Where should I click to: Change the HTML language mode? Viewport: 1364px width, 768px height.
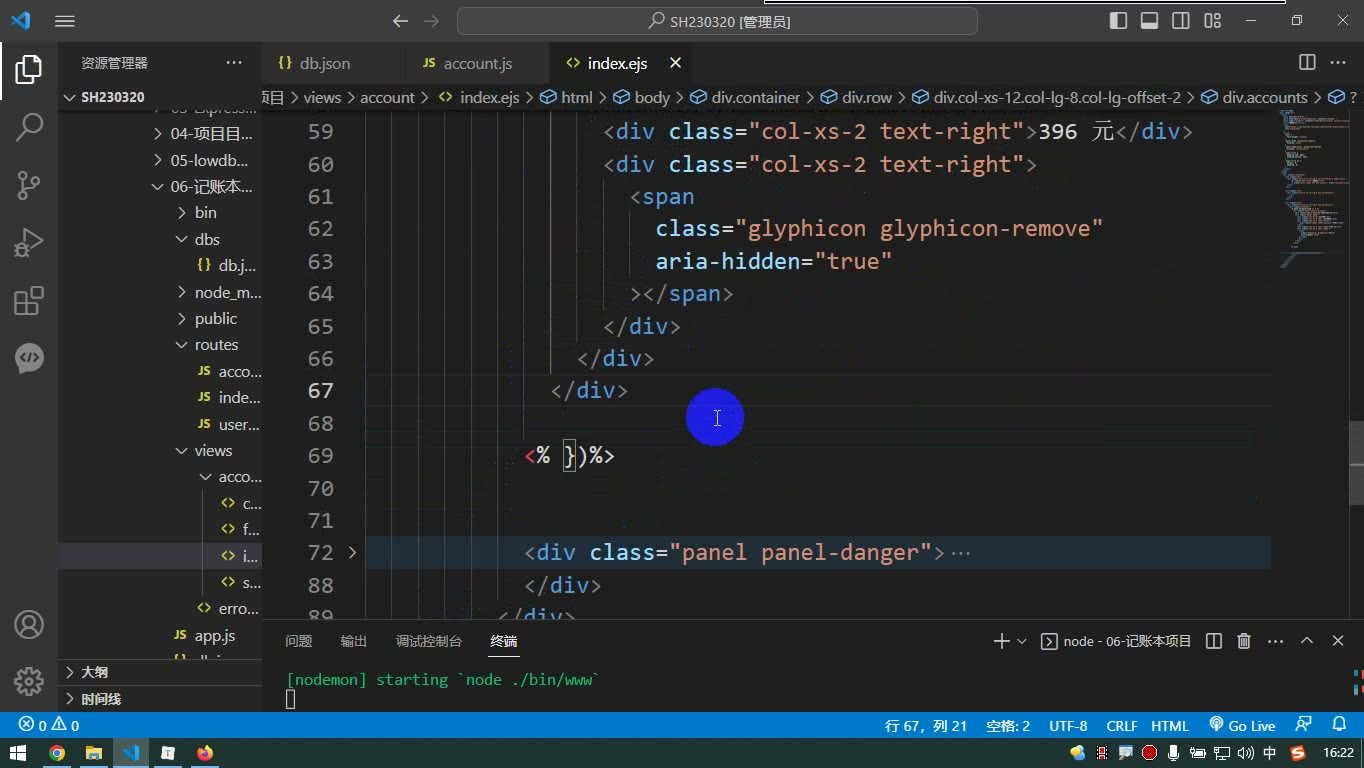pos(1169,725)
